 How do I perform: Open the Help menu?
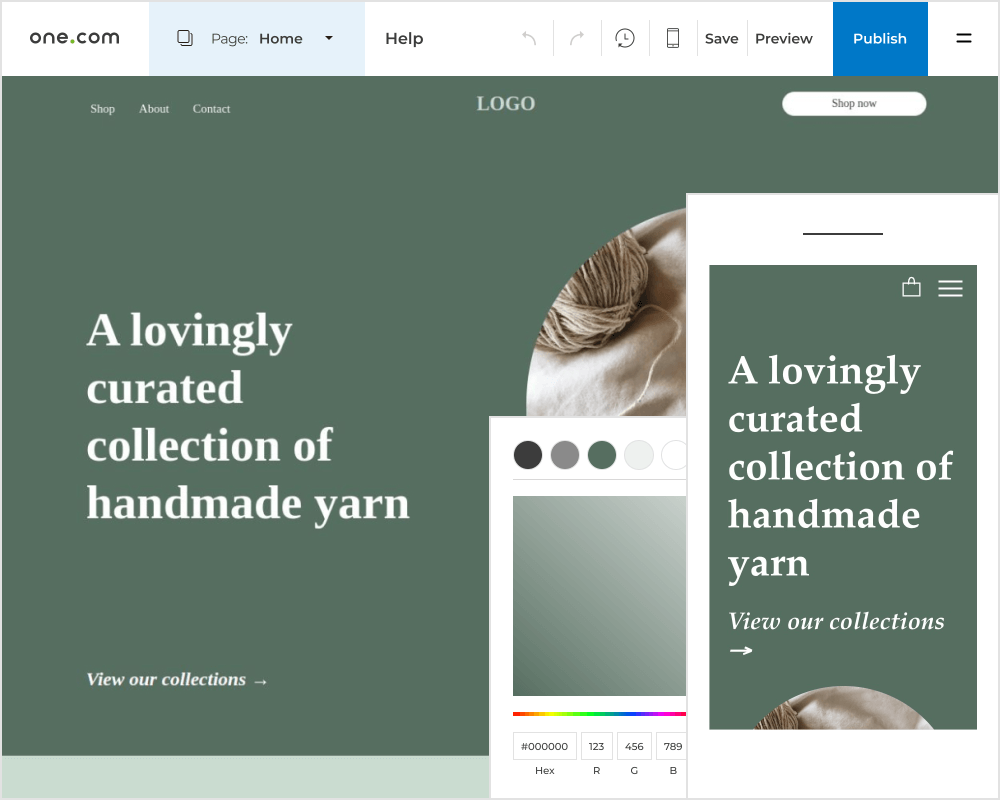pyautogui.click(x=404, y=39)
